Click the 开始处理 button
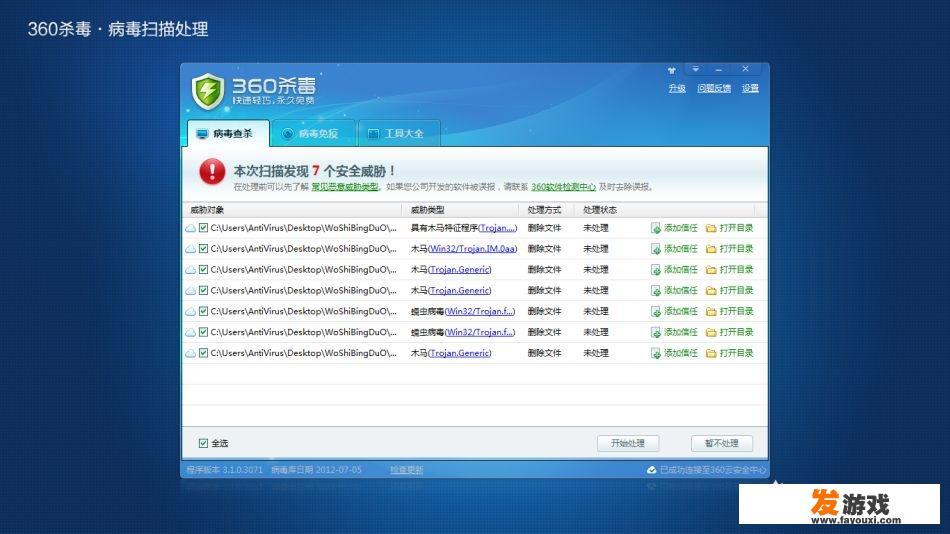This screenshot has height=534, width=950. [628, 443]
